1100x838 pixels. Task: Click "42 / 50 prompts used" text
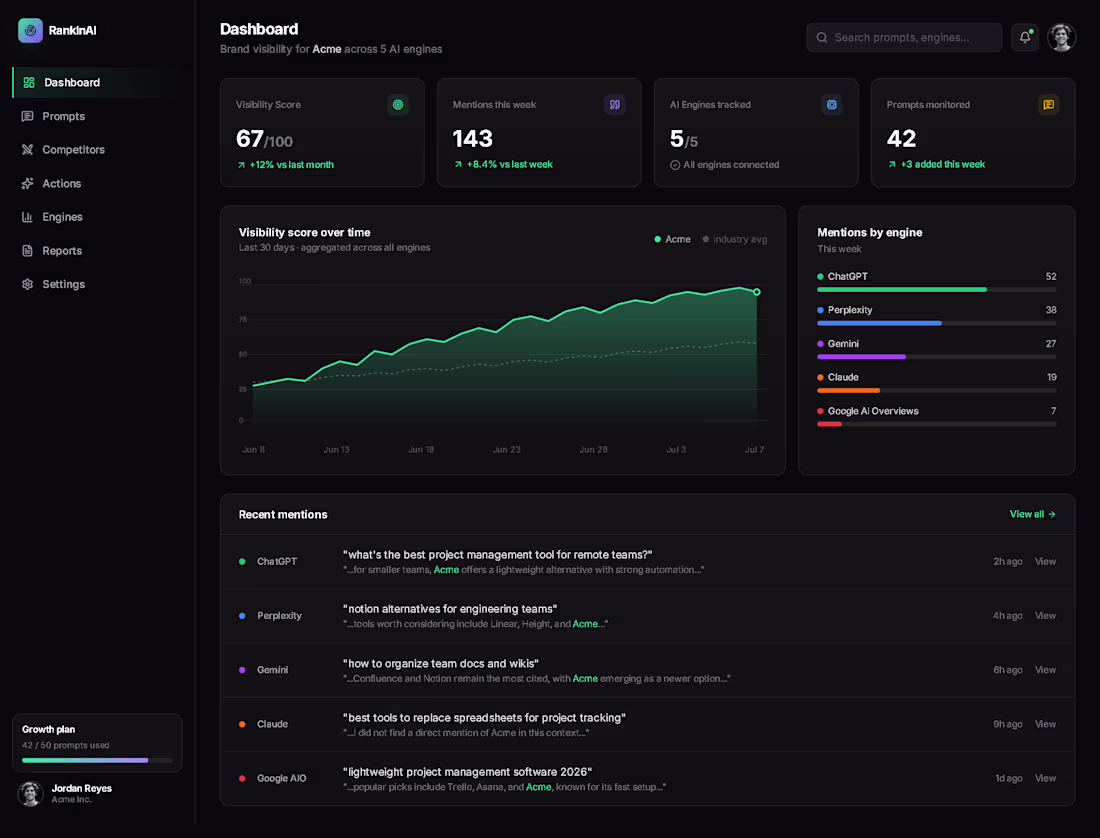click(65, 745)
